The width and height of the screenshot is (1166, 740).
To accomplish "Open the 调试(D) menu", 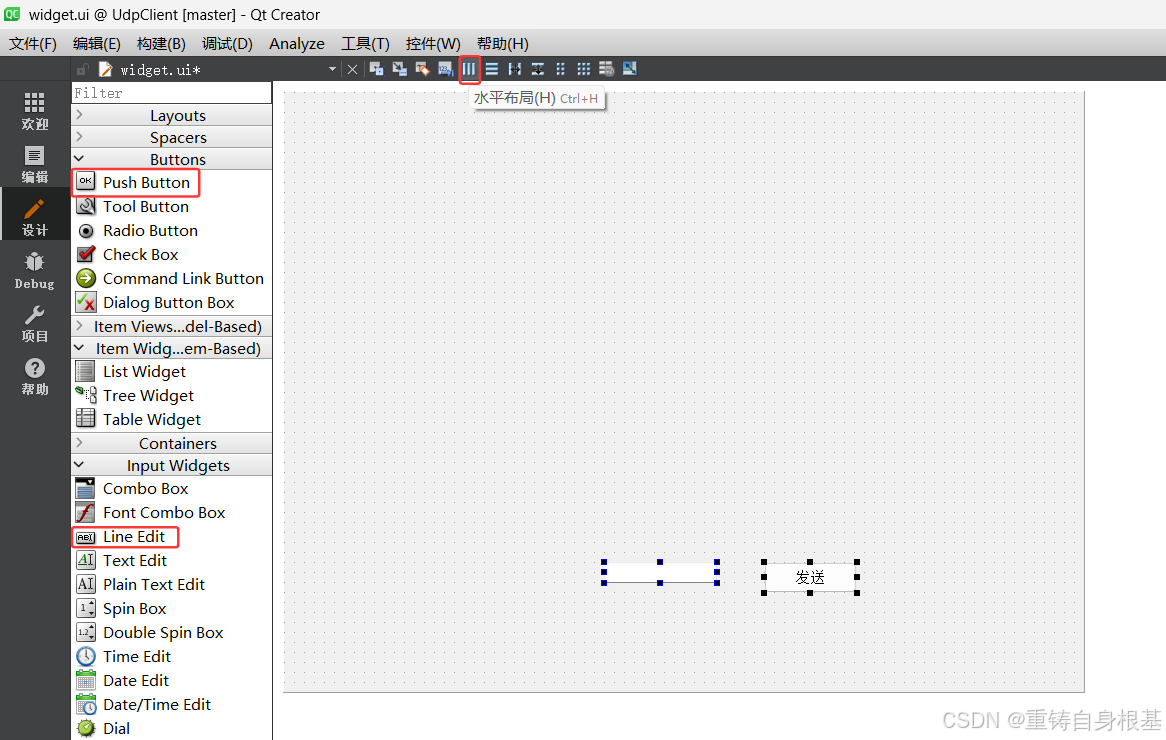I will click(x=228, y=44).
